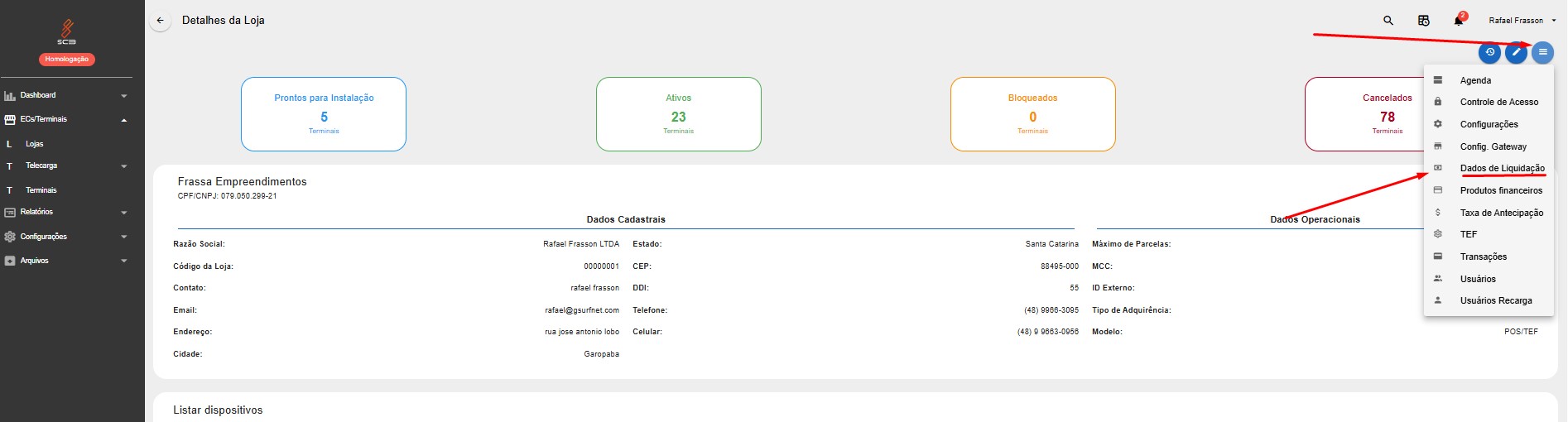The height and width of the screenshot is (422, 1568).
Task: Toggle the blue hamburger menu button
Action: point(1542,52)
